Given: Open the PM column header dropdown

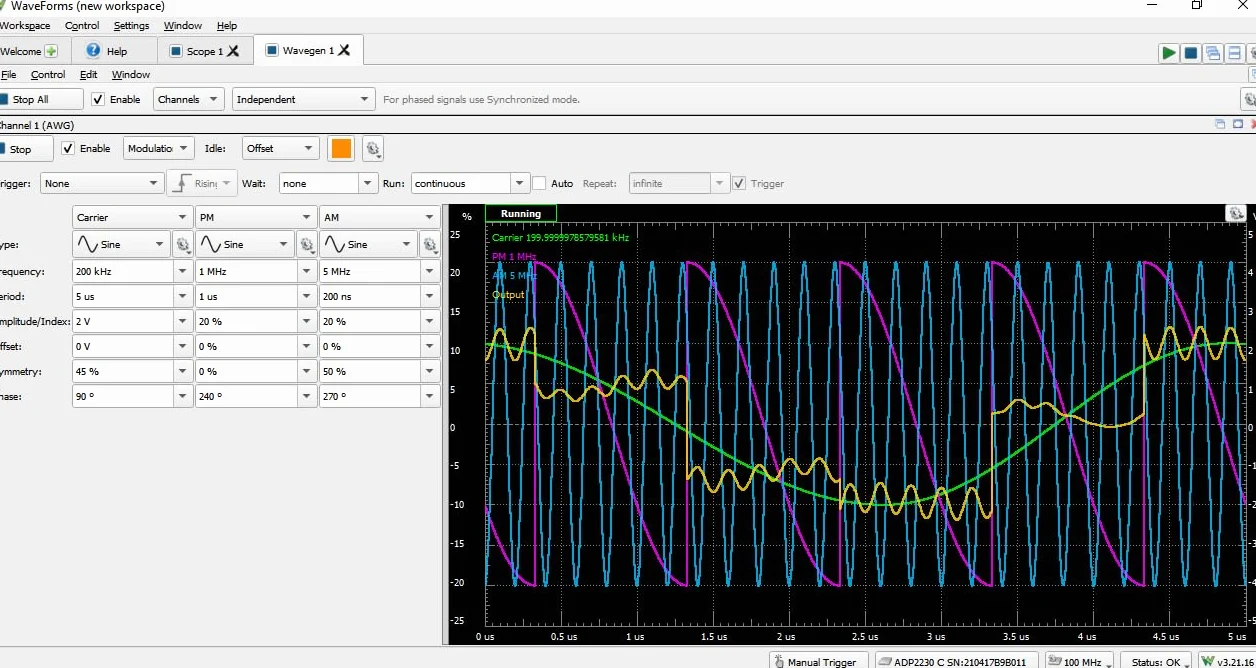Looking at the screenshot, I should (x=256, y=217).
